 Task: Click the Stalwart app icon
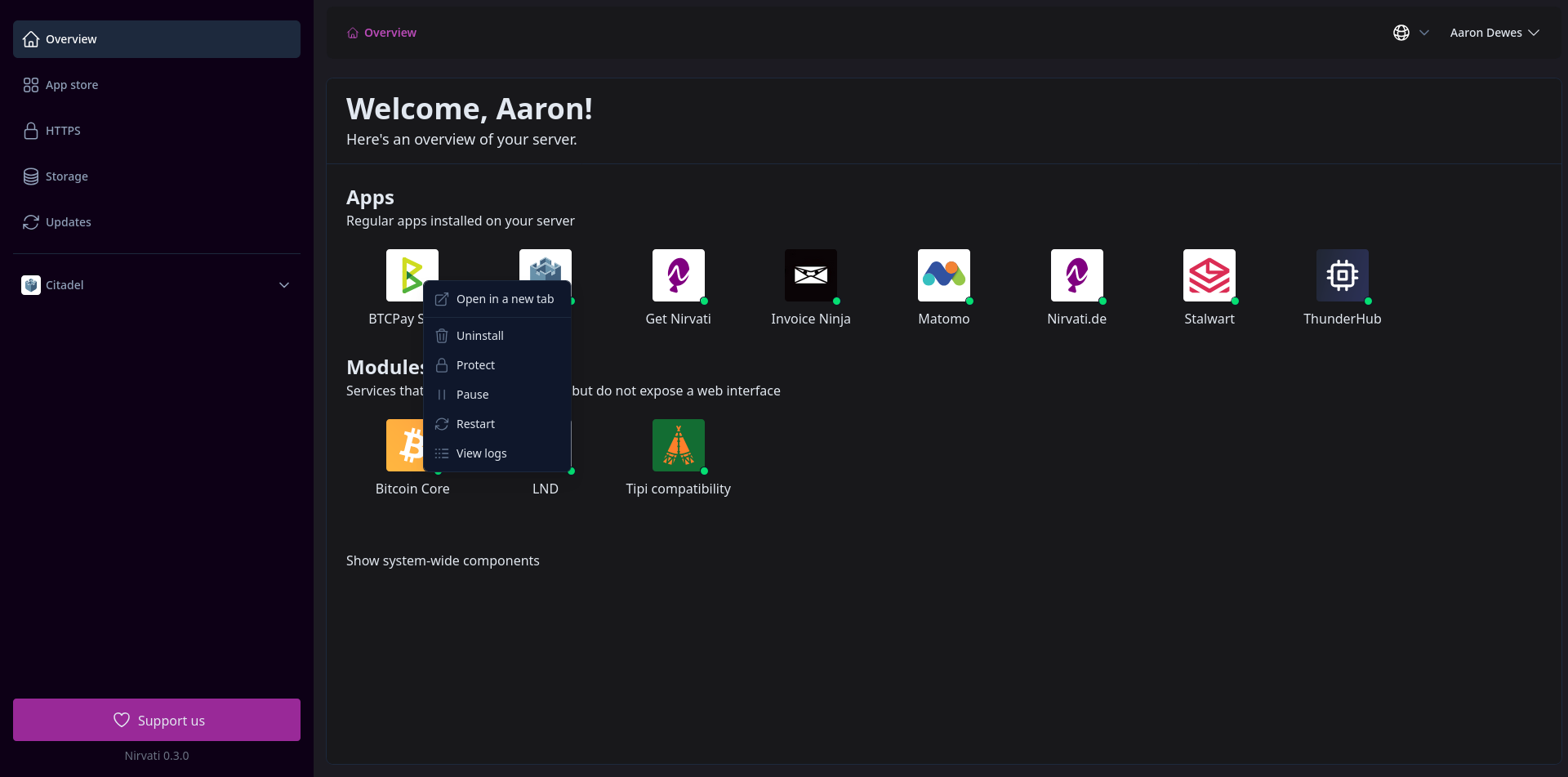[1209, 275]
